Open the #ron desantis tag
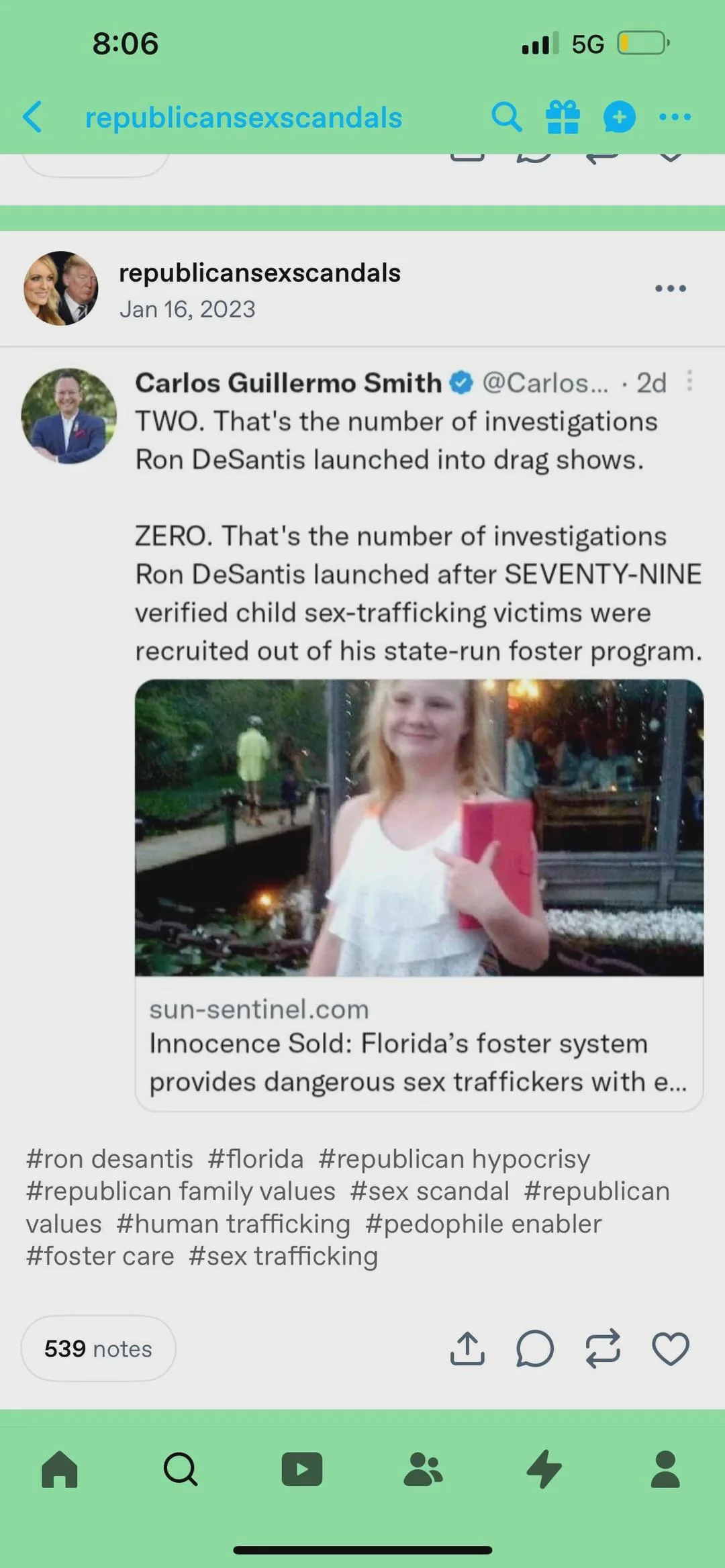 tap(109, 1159)
